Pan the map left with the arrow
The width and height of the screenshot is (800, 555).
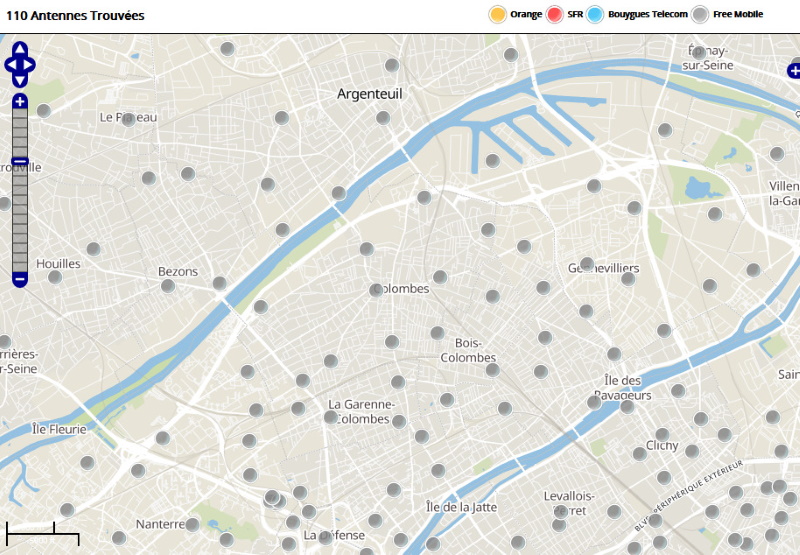(x=10, y=65)
